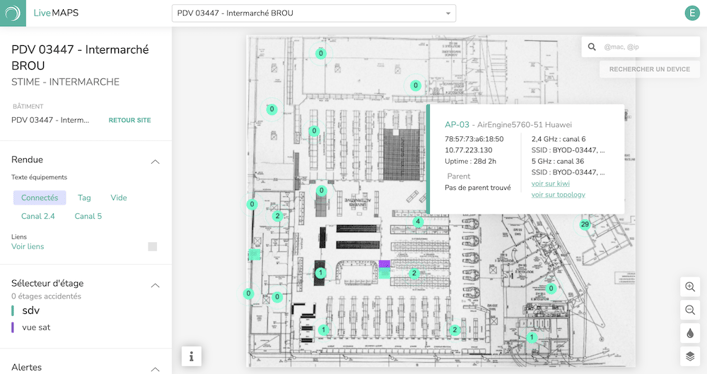Click the 0 étages accidentés text
This screenshot has width=707, height=374.
46,296
